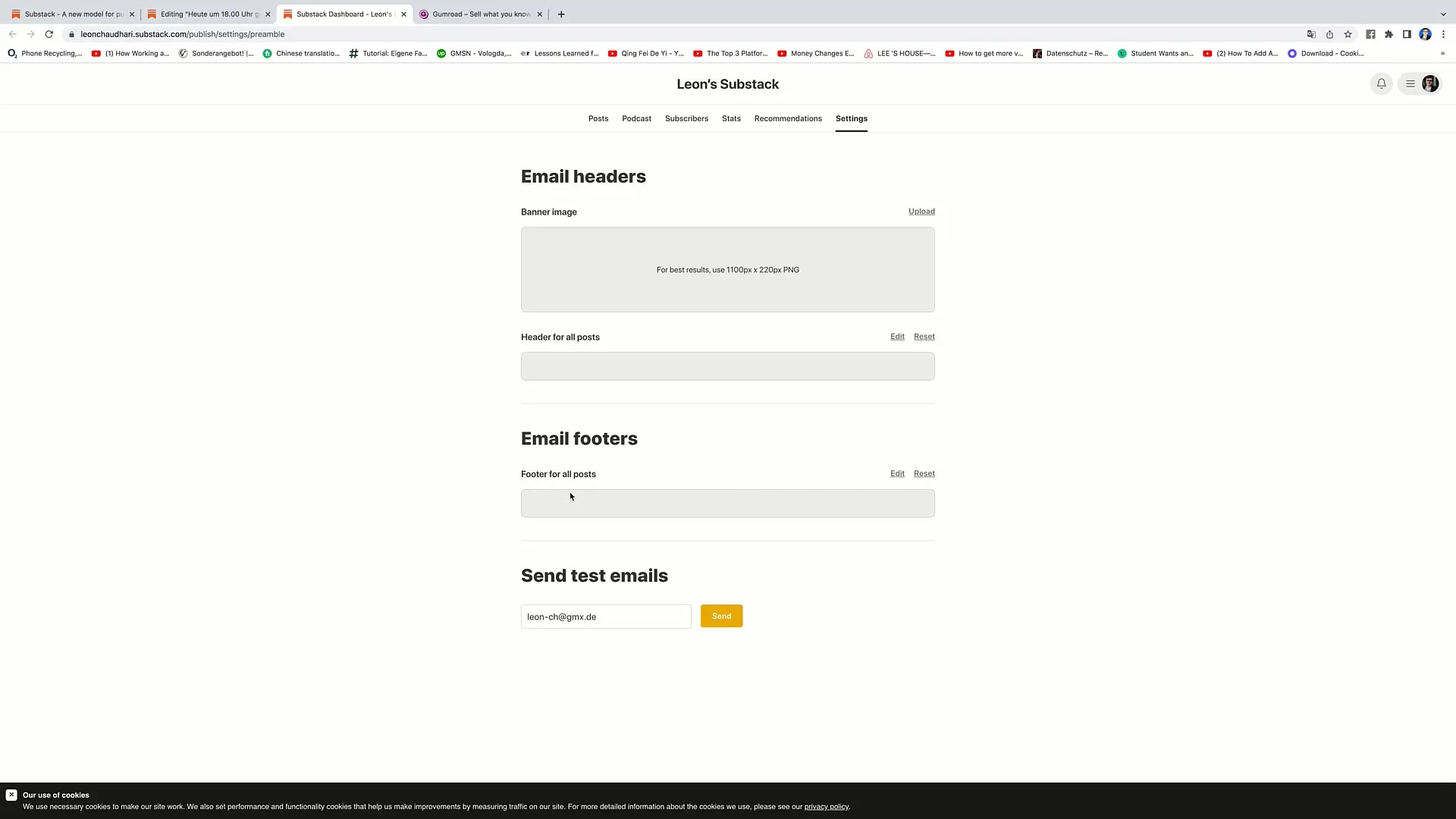Open the 'Tutorial: Eigene Fa...' bookmark
The height and width of the screenshot is (819, 1456).
coord(388,53)
